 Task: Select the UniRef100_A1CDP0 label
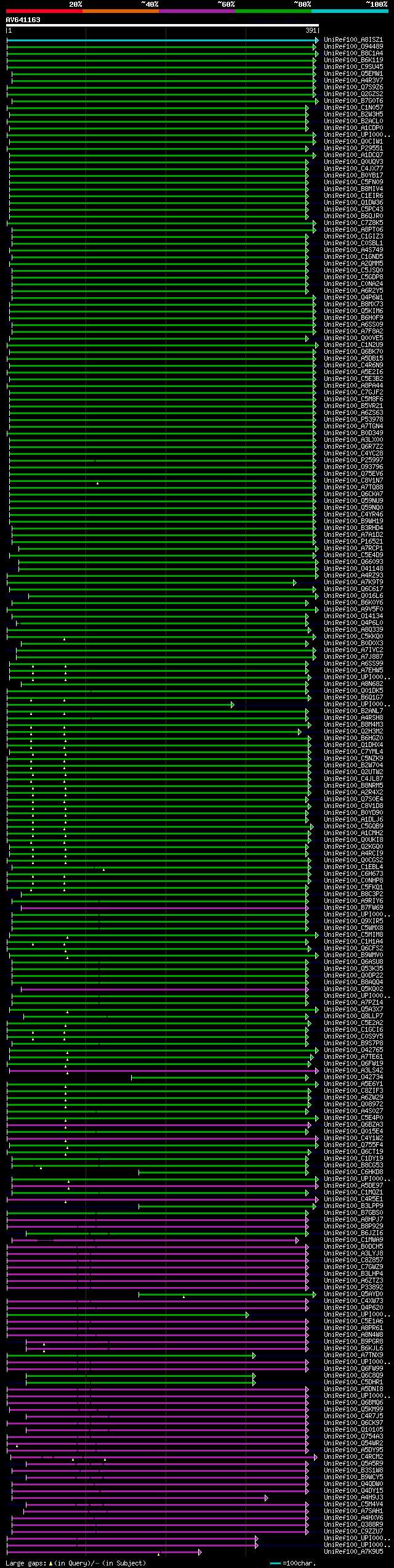(x=353, y=128)
